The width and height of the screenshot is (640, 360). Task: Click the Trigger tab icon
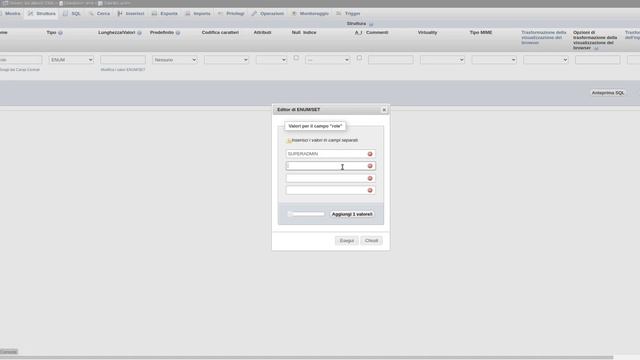(x=339, y=13)
